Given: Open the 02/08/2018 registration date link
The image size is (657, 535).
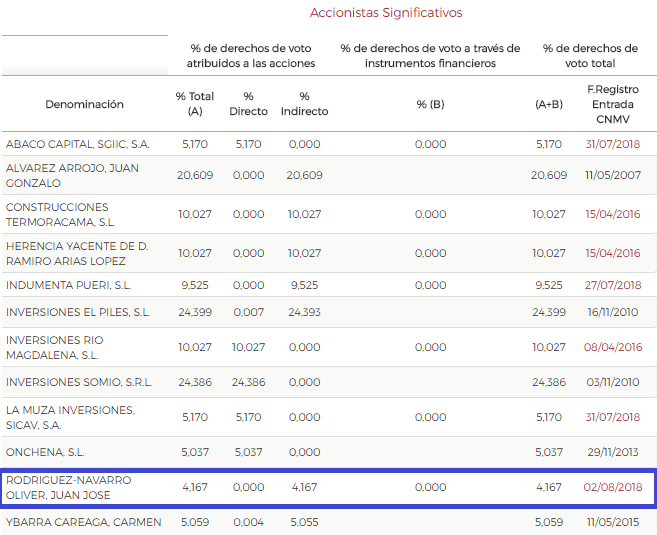Looking at the screenshot, I should (x=613, y=487).
